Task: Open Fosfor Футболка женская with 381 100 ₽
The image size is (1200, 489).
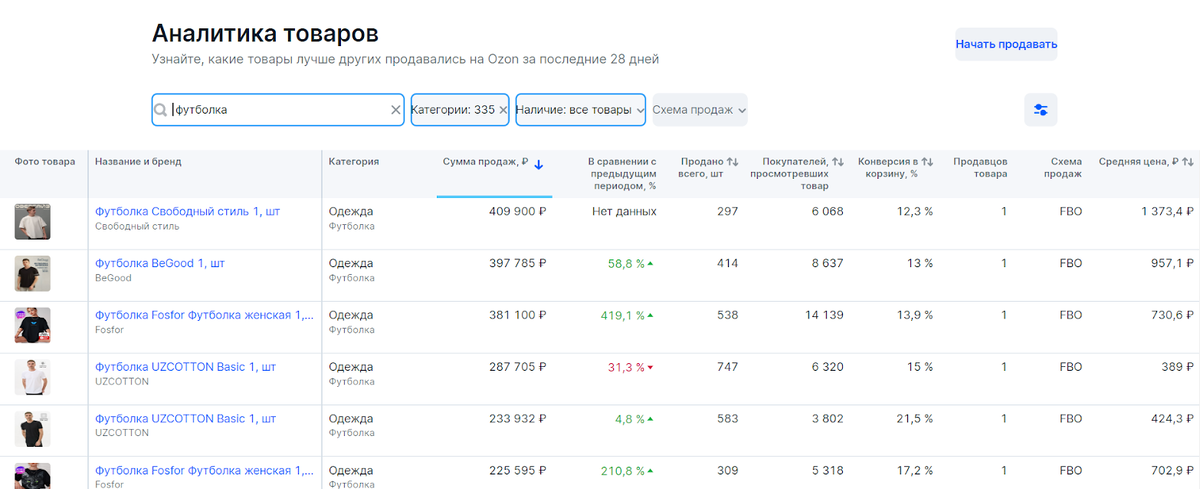Action: (x=204, y=315)
